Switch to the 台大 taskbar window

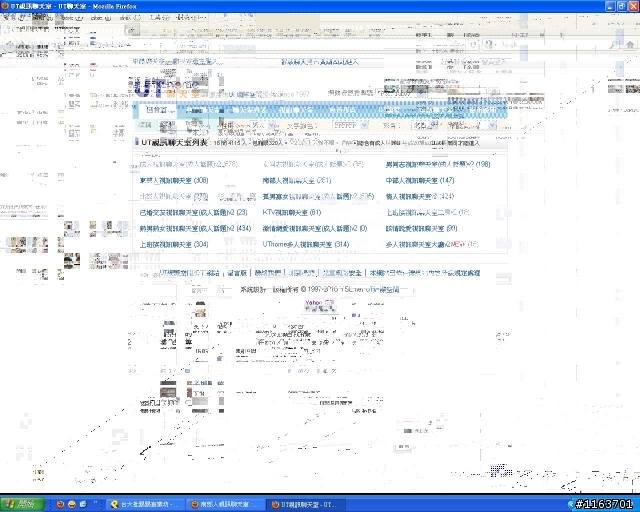(145, 505)
